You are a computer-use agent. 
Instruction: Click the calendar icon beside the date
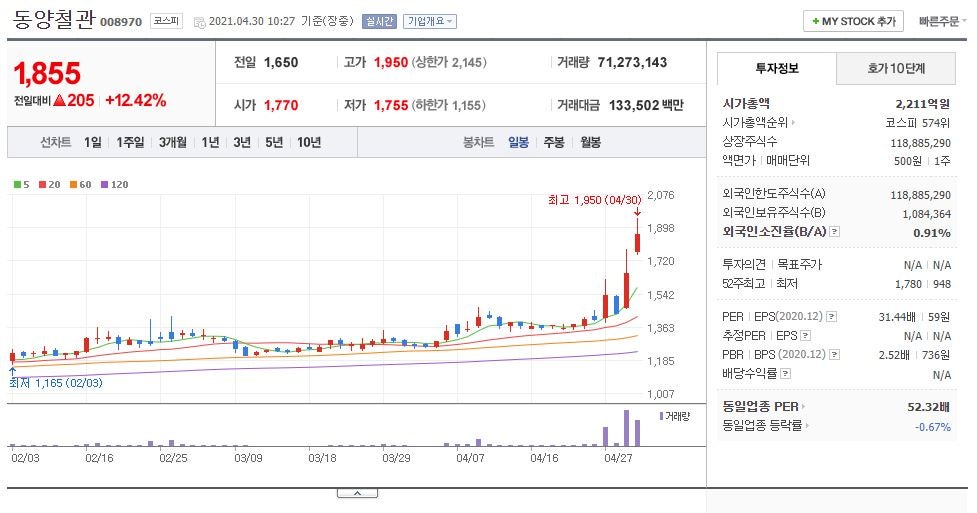[x=199, y=22]
